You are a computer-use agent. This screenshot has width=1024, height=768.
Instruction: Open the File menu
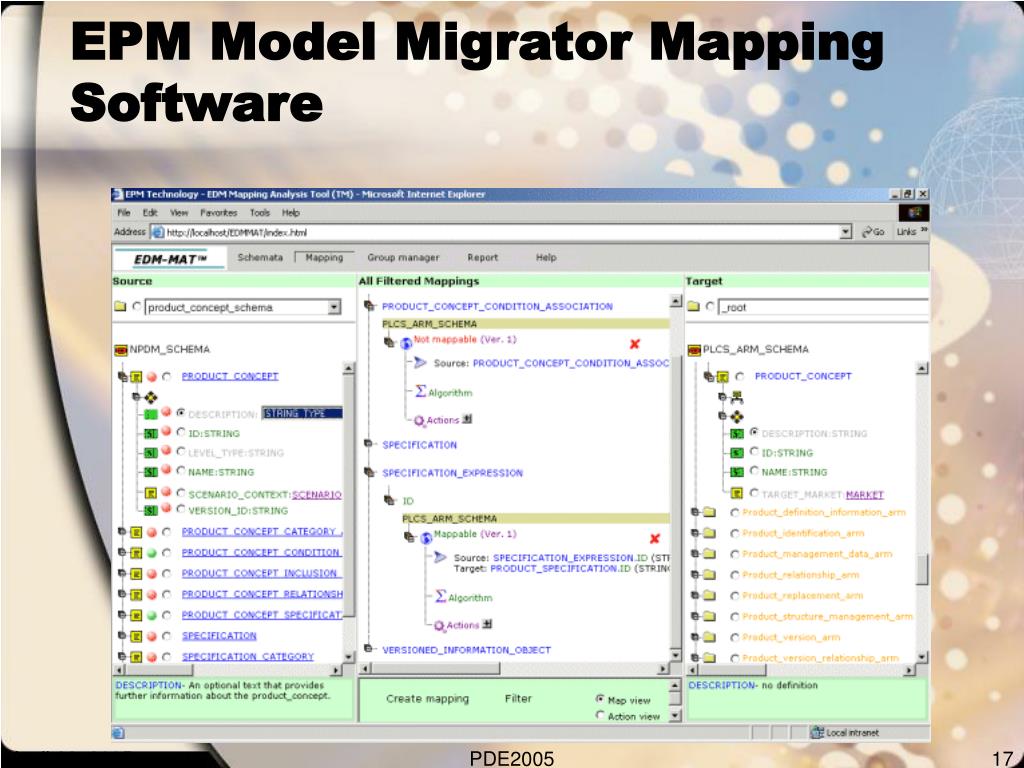124,213
